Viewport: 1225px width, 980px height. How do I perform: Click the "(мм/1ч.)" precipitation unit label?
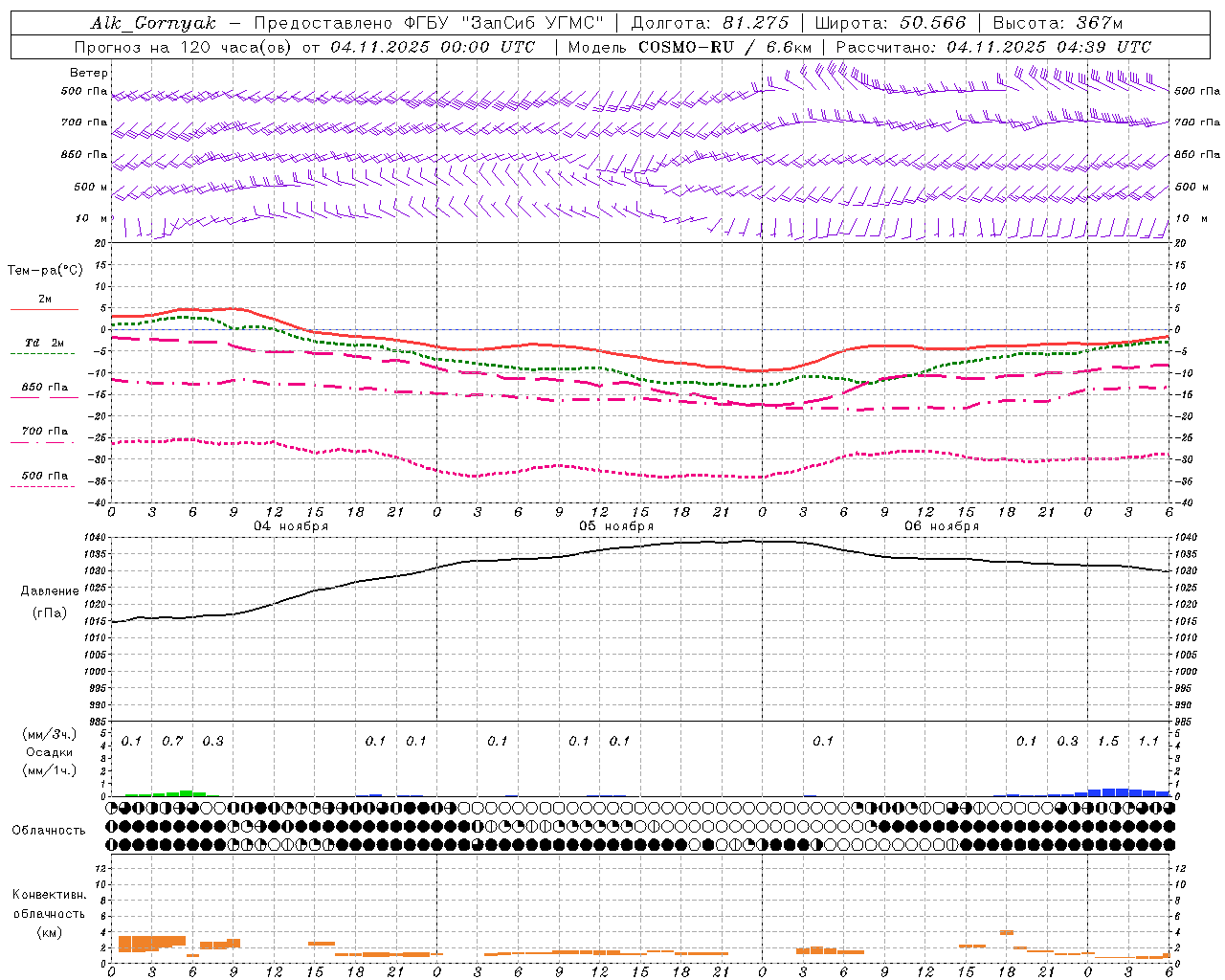click(x=49, y=770)
